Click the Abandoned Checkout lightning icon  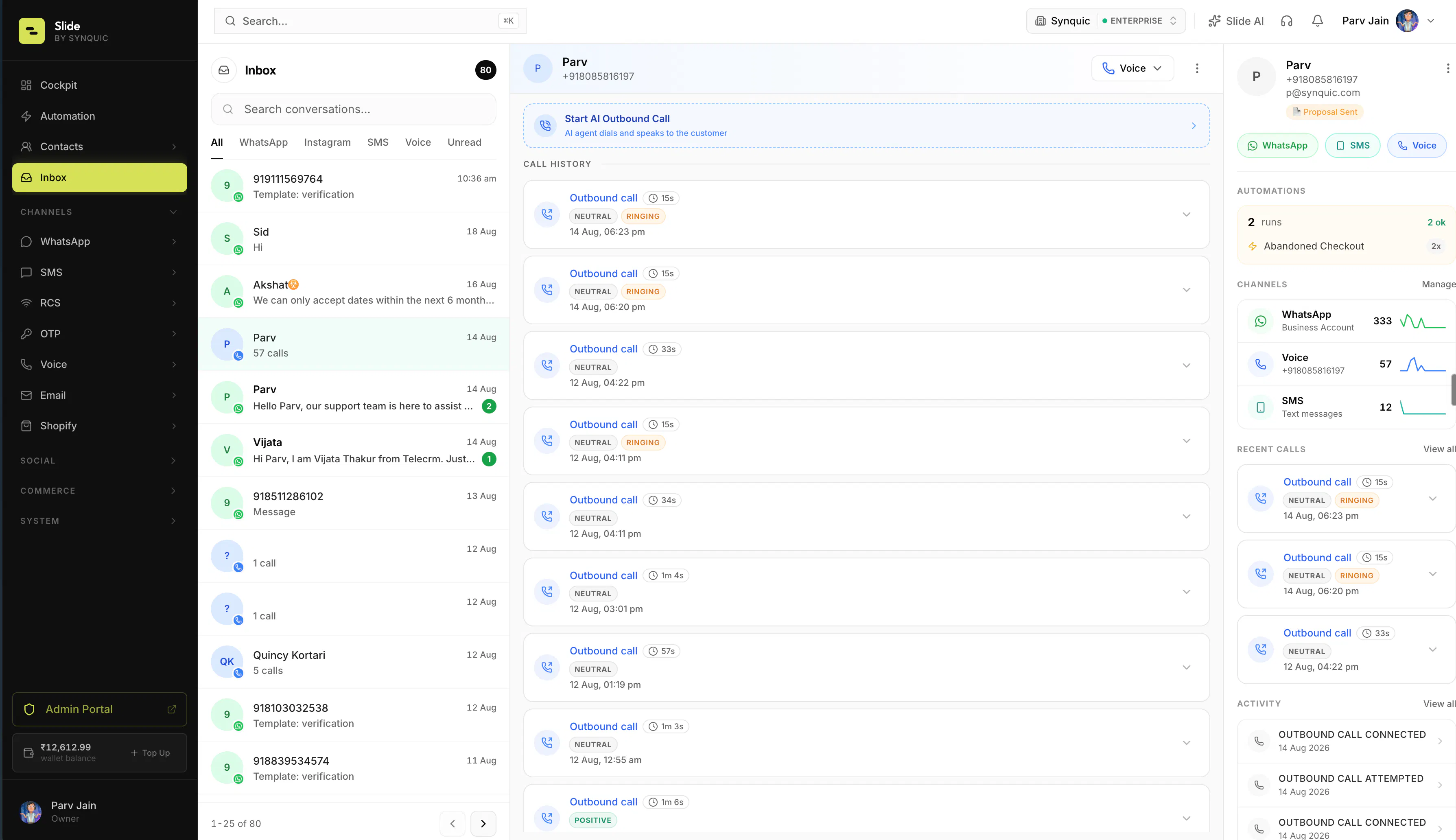point(1253,246)
